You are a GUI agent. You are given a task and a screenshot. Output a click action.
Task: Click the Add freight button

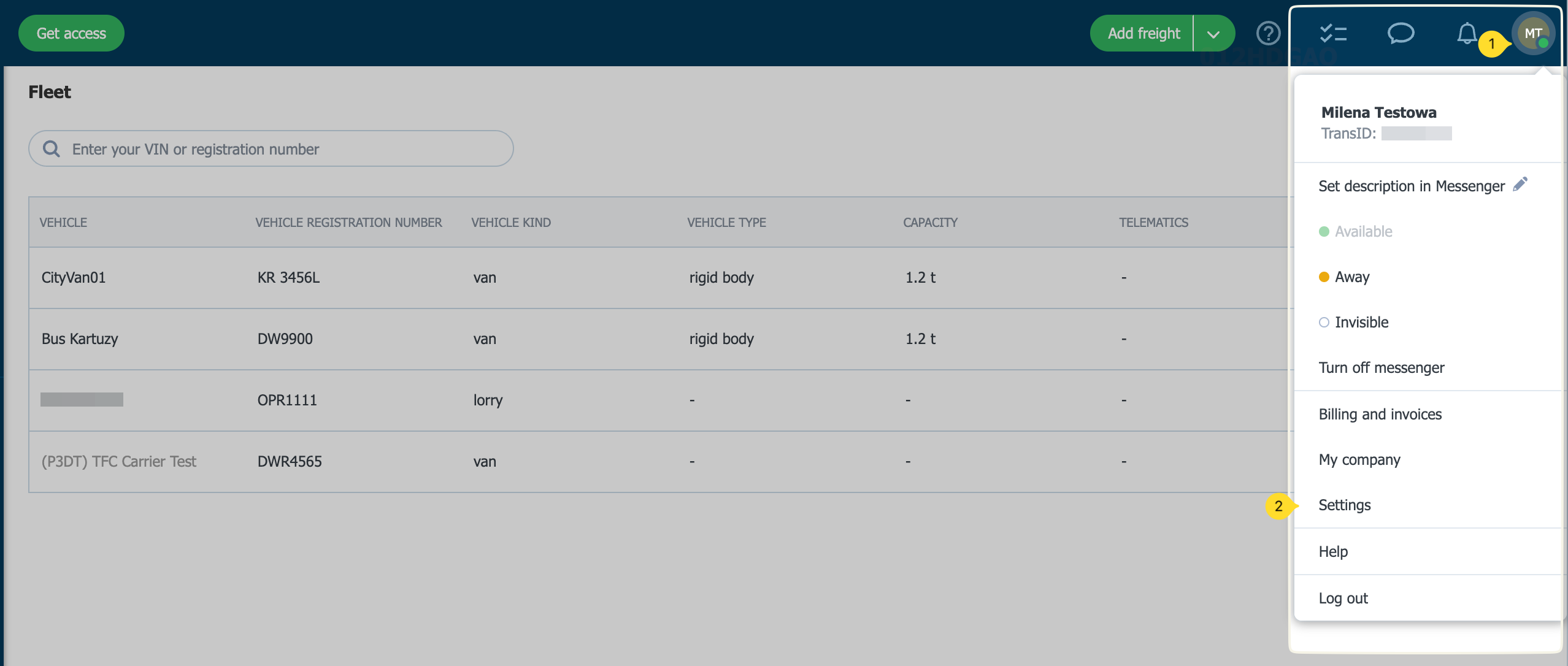1143,33
